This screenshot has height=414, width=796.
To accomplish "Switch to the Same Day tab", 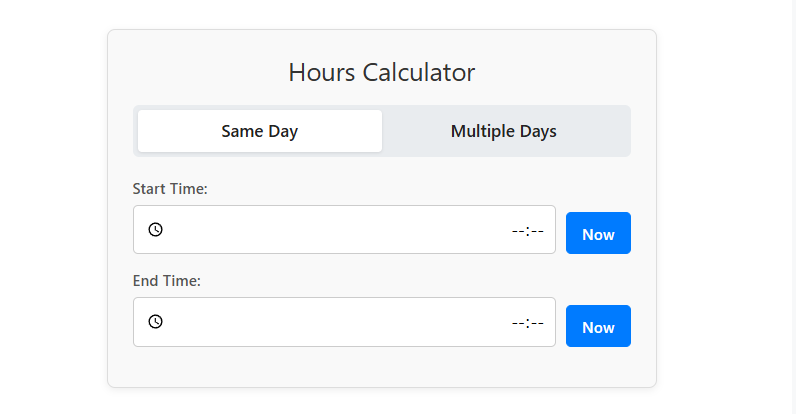I will tap(260, 131).
